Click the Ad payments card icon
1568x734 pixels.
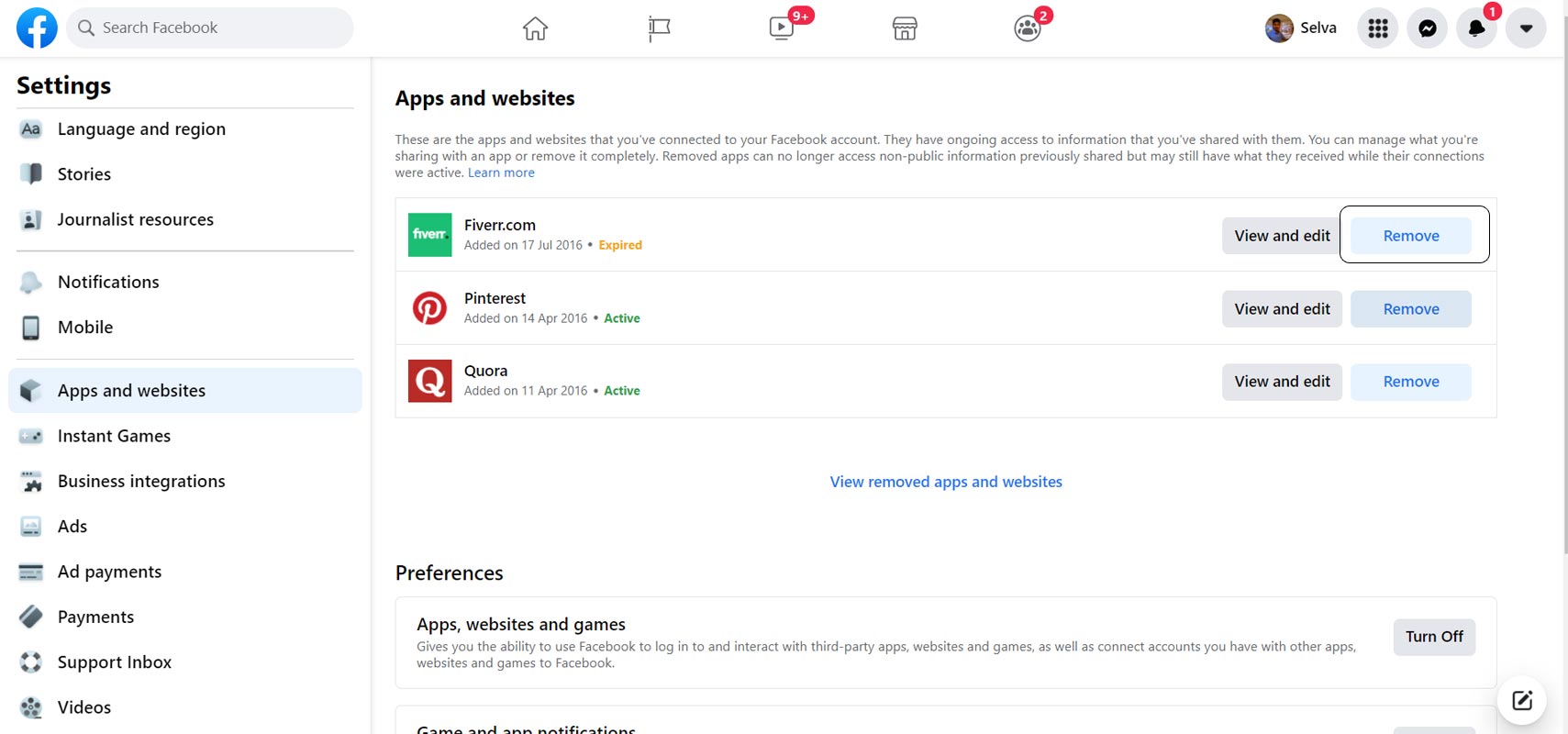(31, 572)
